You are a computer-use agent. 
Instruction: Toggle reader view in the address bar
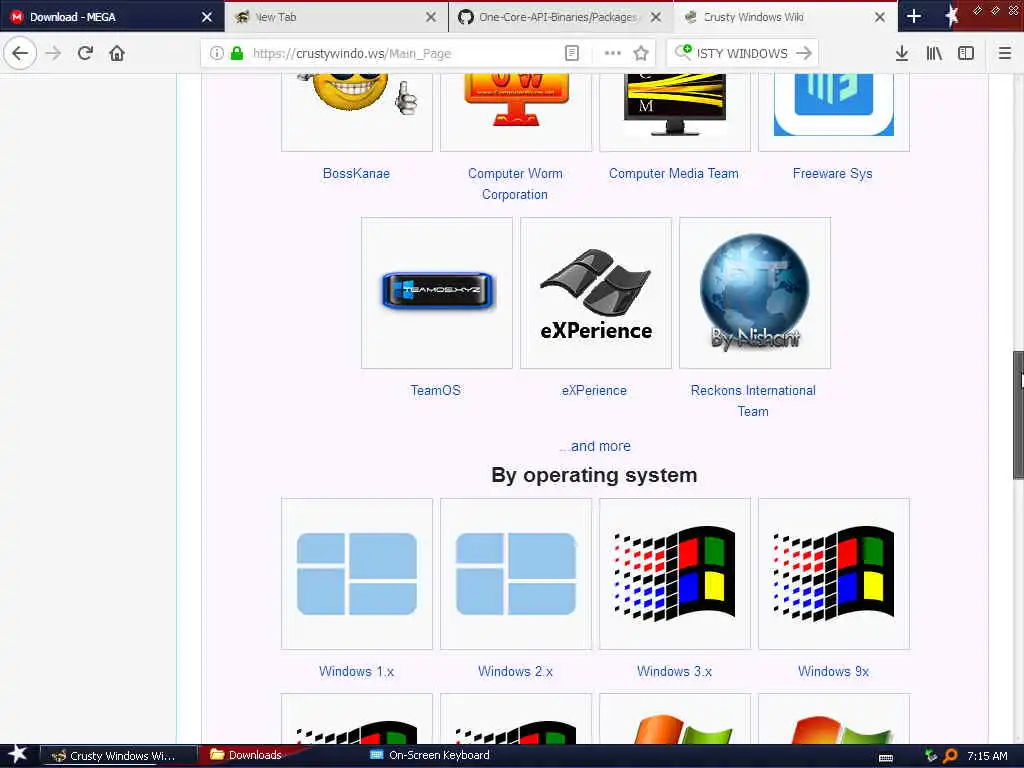coord(571,54)
